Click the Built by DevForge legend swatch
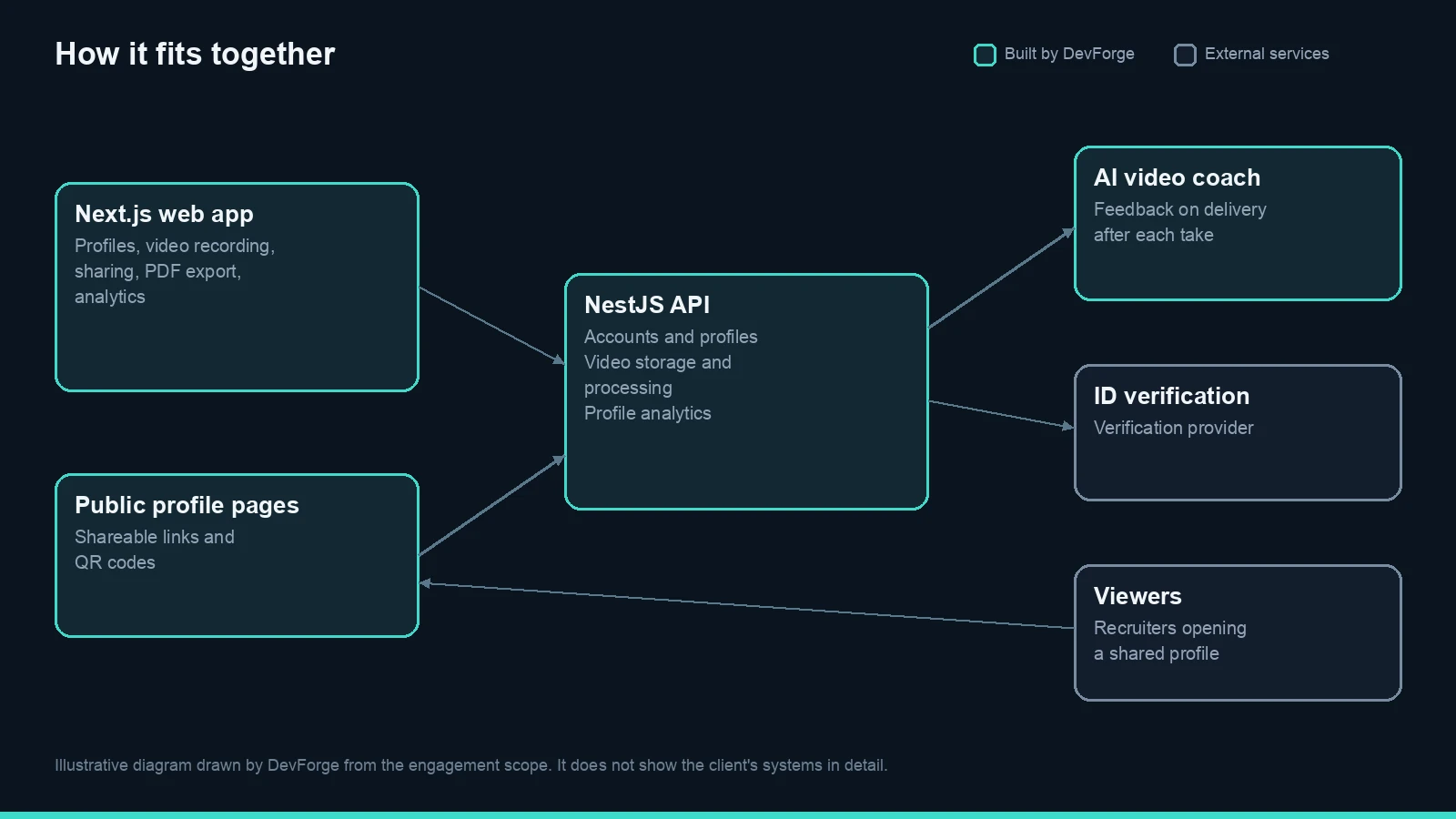The height and width of the screenshot is (819, 1456). tap(985, 55)
